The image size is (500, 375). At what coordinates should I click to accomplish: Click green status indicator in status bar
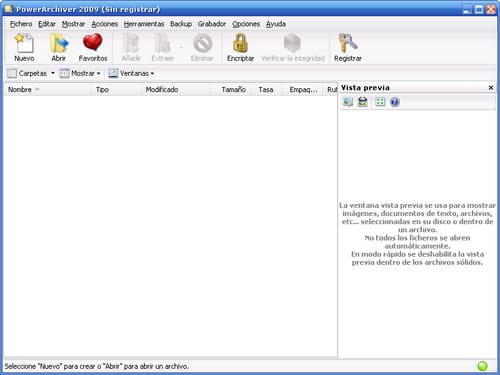[482, 366]
